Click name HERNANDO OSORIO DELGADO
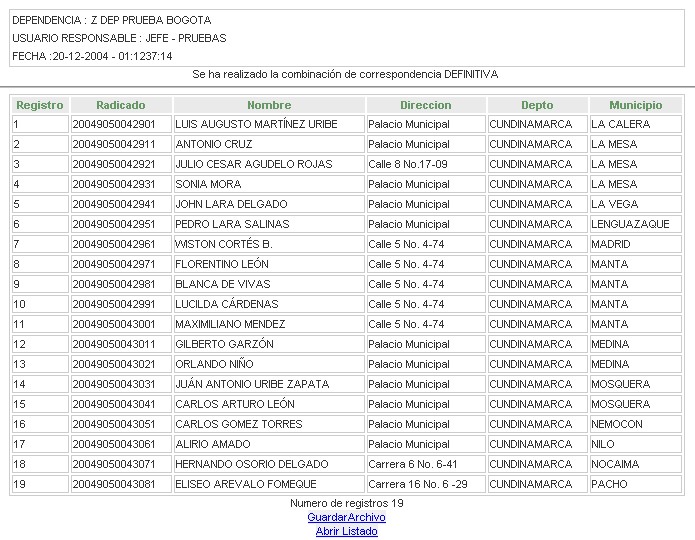The height and width of the screenshot is (540, 695). [252, 464]
